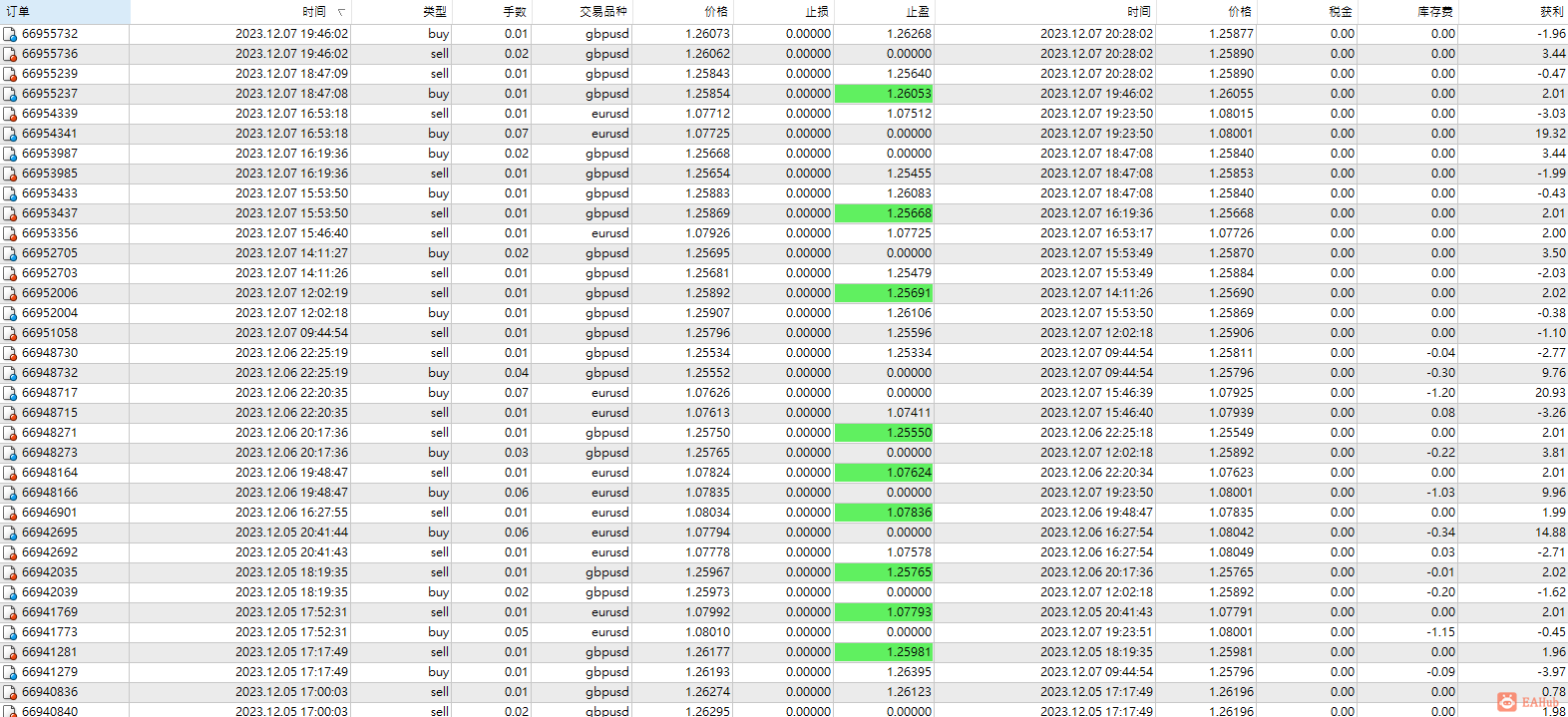Click order number 66942039
The image size is (1568, 717).
click(50, 592)
